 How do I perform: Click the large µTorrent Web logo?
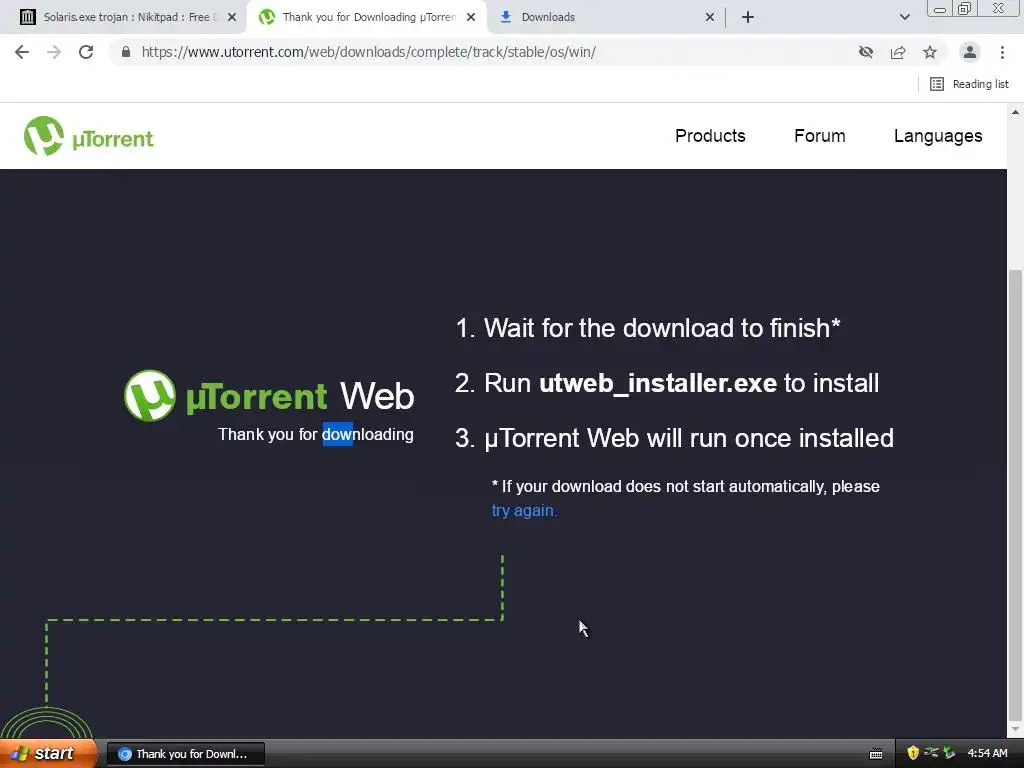coord(269,396)
